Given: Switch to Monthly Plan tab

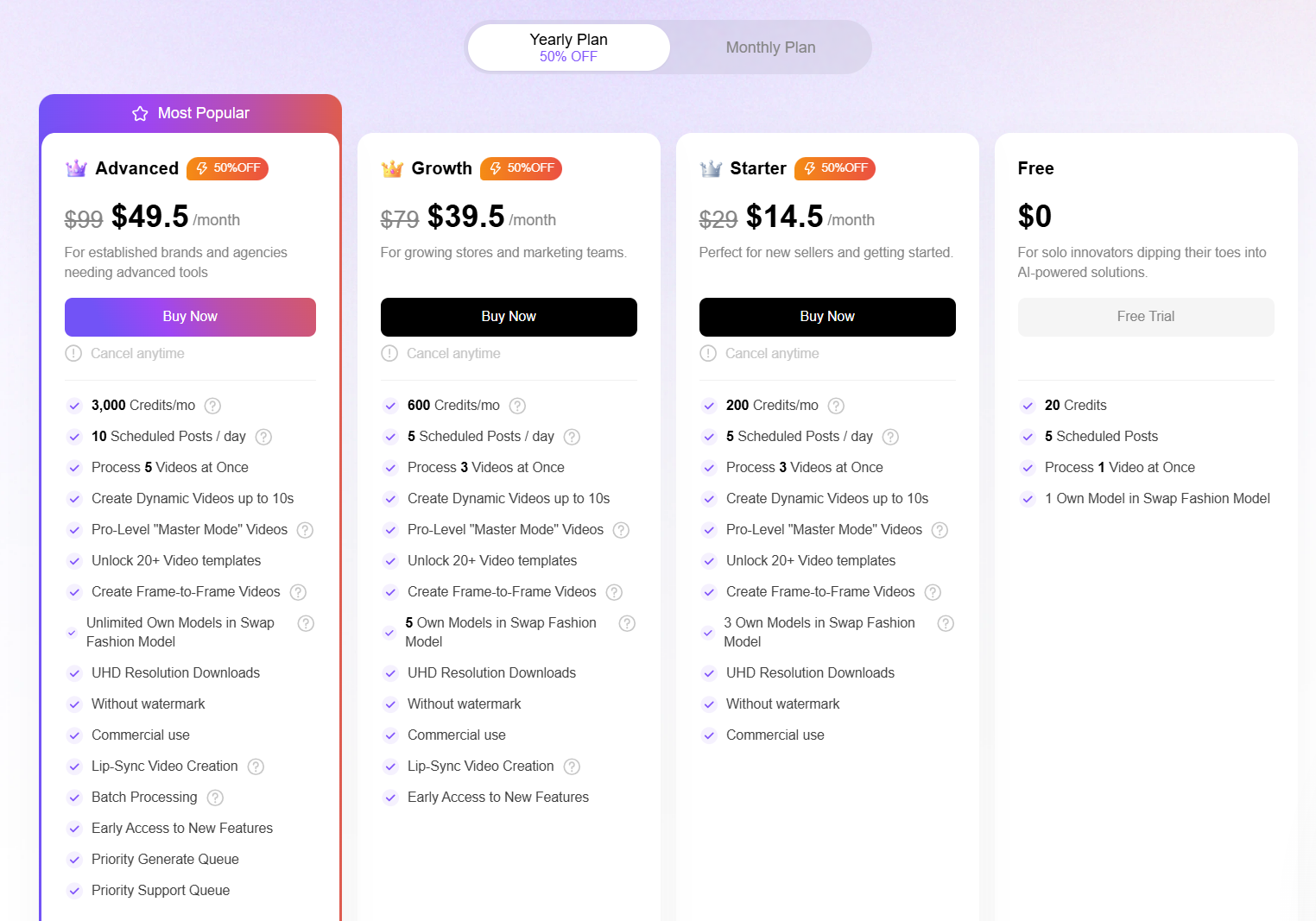Looking at the screenshot, I should (770, 47).
